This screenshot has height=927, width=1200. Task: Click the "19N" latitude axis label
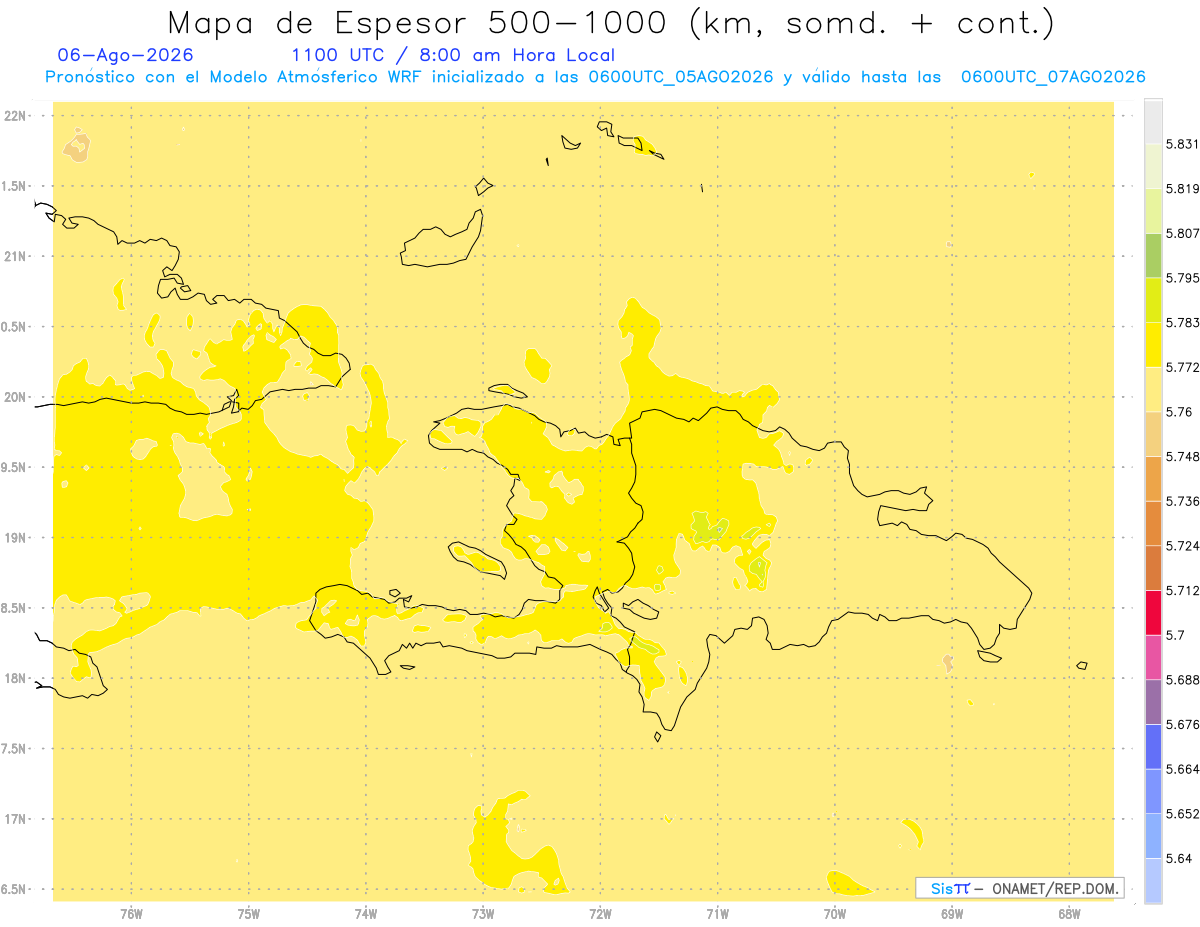(16, 538)
